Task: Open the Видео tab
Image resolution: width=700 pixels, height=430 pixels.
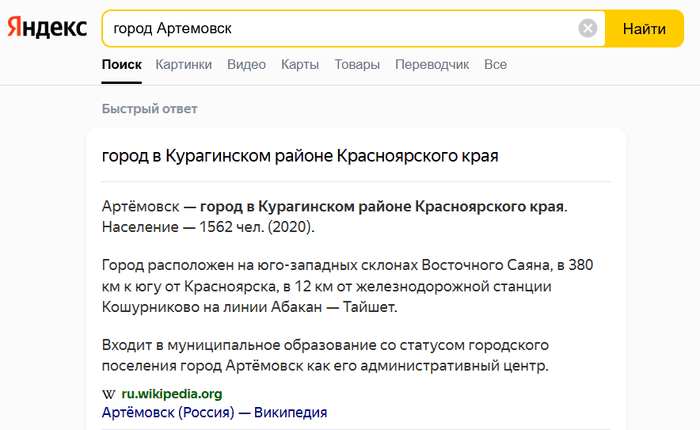Action: click(x=246, y=64)
